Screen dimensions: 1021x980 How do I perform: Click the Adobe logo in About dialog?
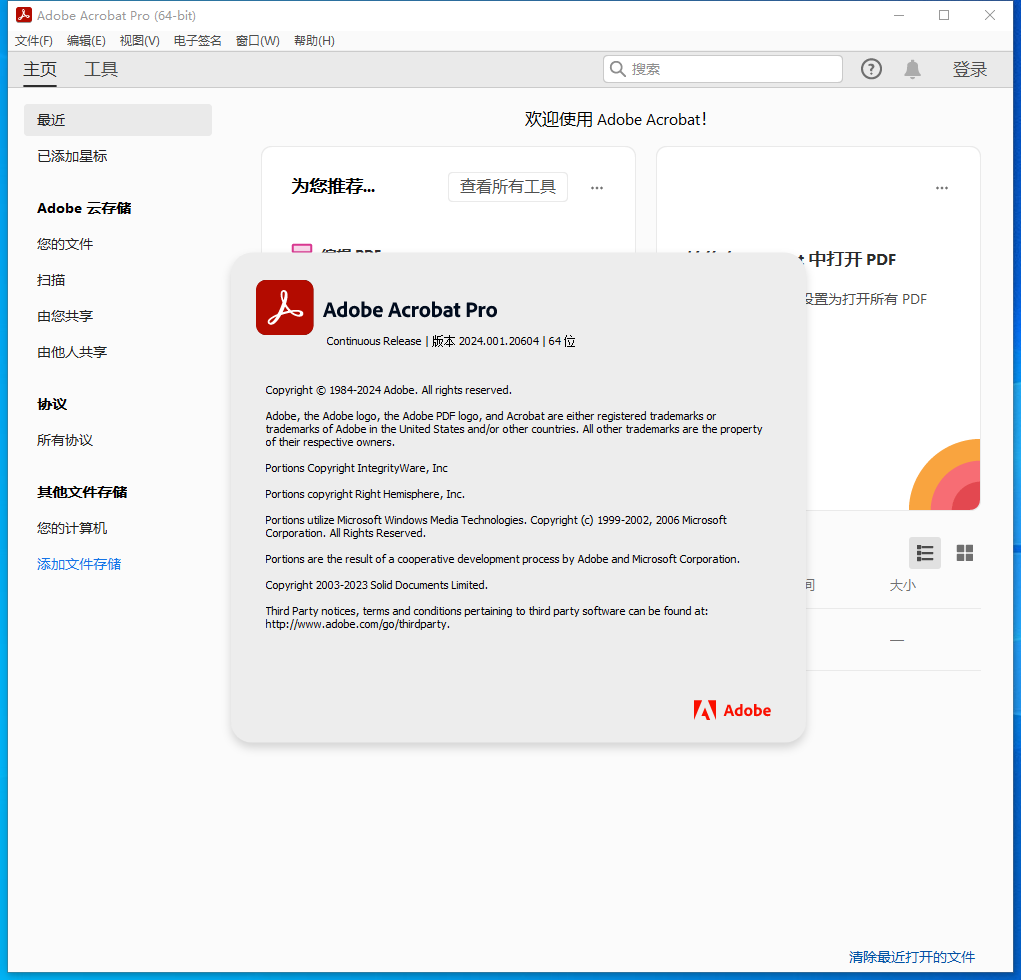(732, 710)
